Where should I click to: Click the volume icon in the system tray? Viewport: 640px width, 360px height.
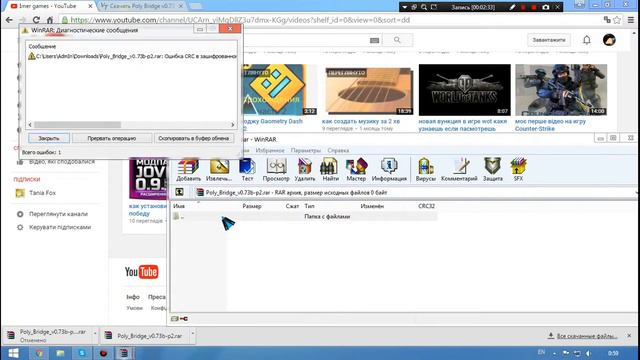588,353
